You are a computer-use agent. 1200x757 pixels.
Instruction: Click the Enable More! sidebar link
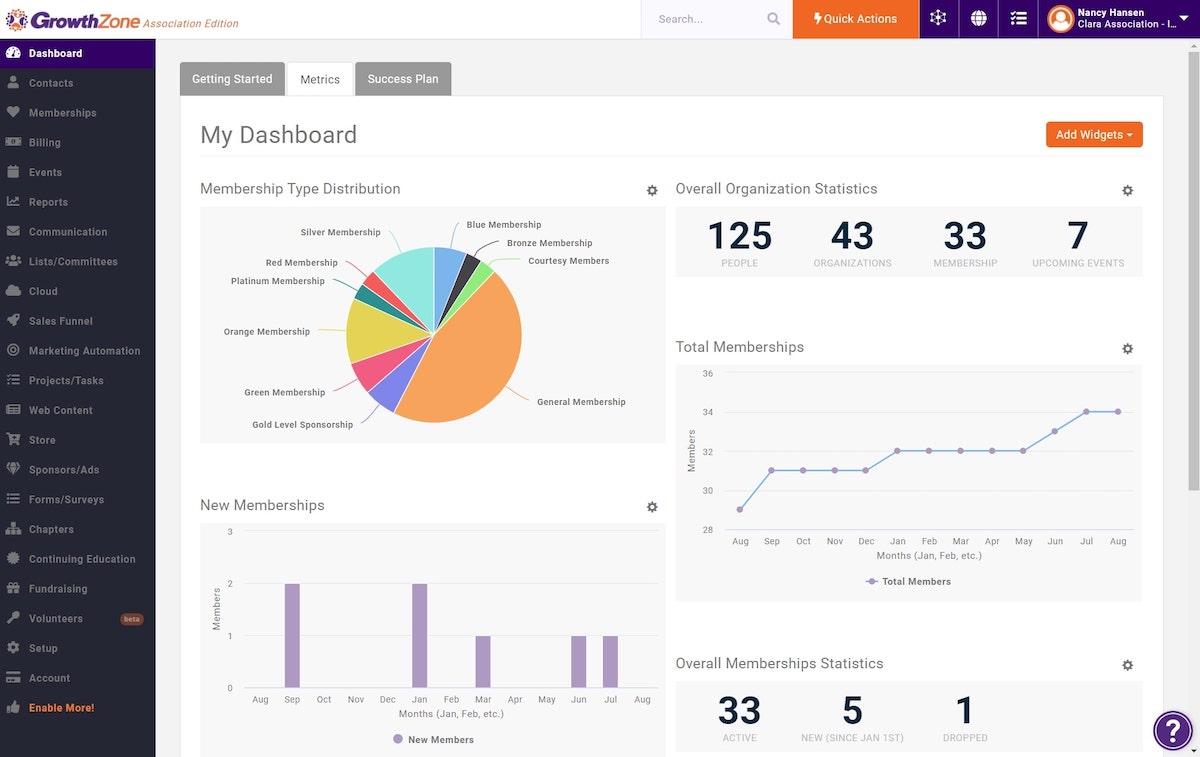coord(61,708)
